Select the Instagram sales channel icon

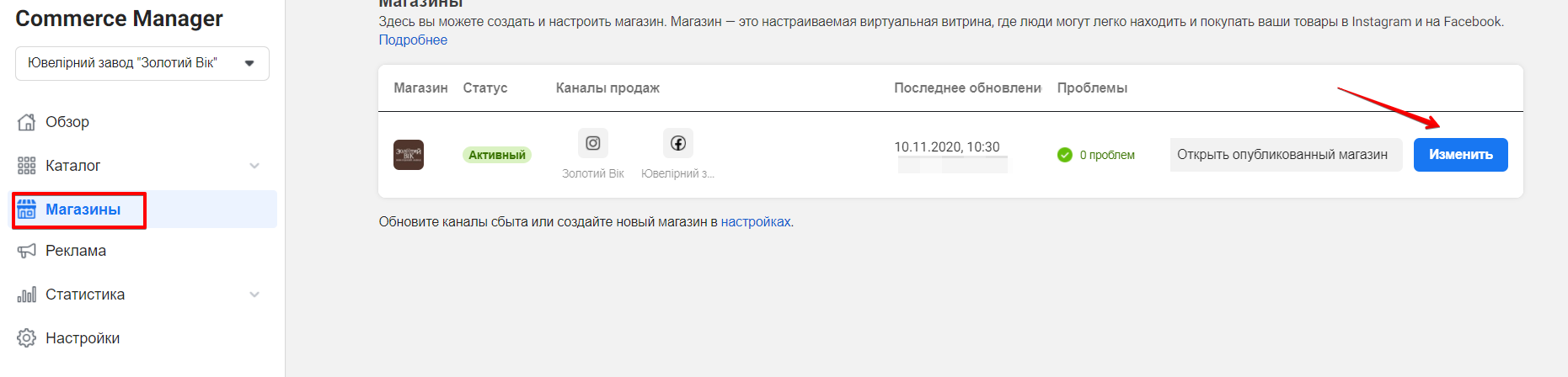point(593,143)
